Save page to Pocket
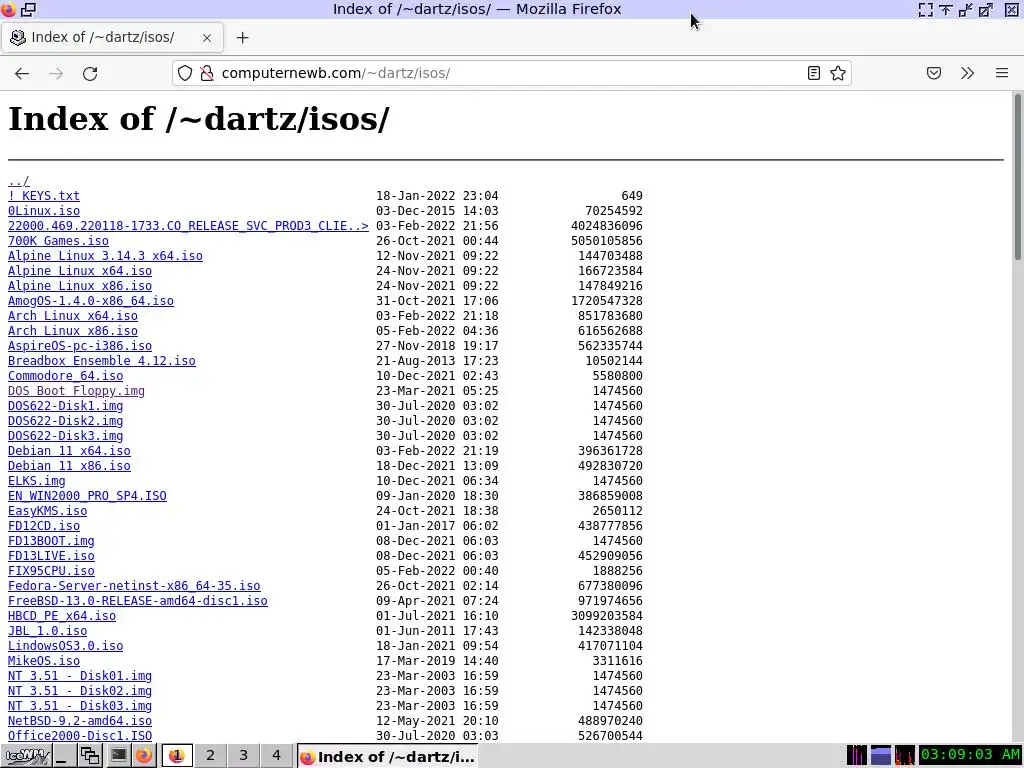The width and height of the screenshot is (1024, 768). click(x=934, y=73)
